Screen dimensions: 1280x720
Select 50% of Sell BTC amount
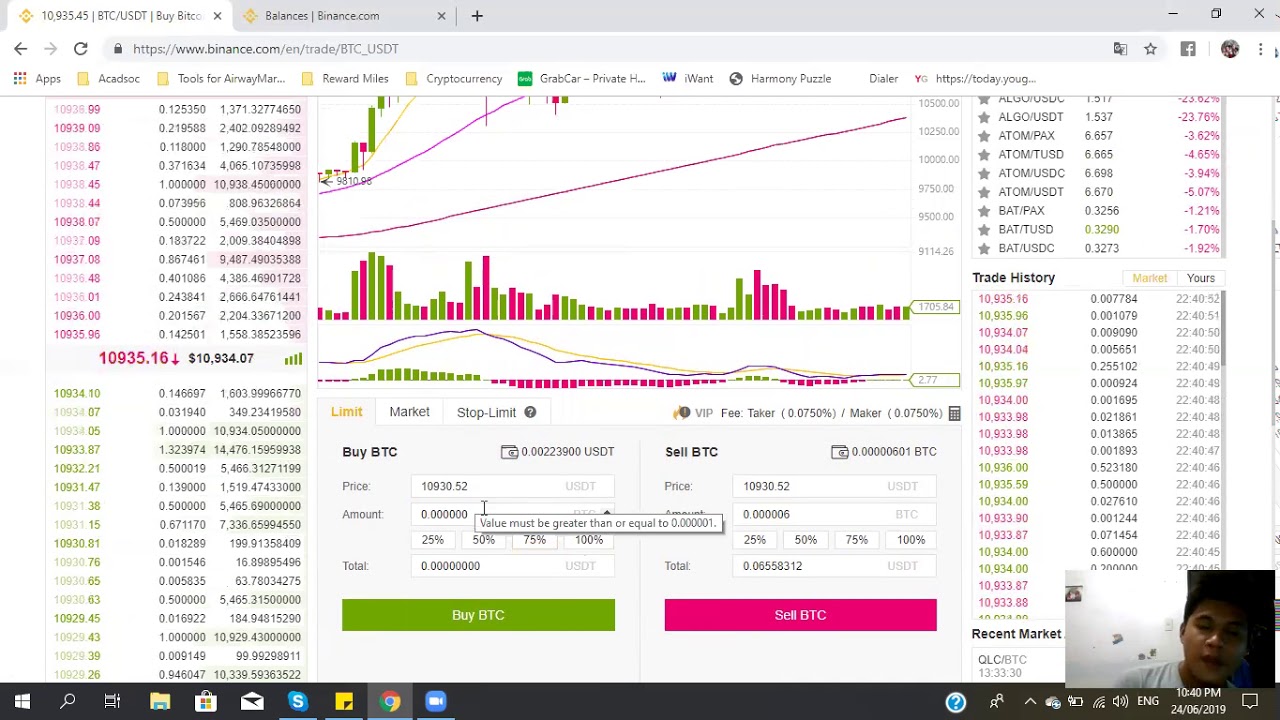point(805,540)
